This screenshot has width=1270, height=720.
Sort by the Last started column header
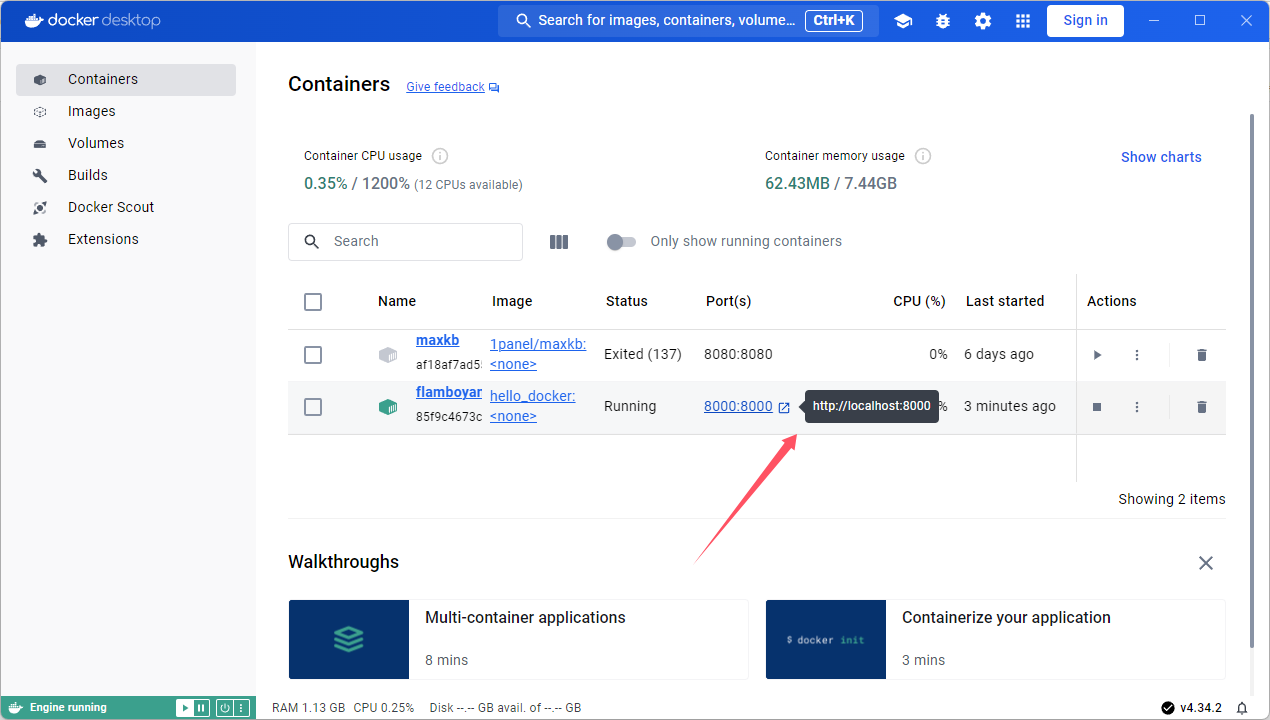[1005, 302]
